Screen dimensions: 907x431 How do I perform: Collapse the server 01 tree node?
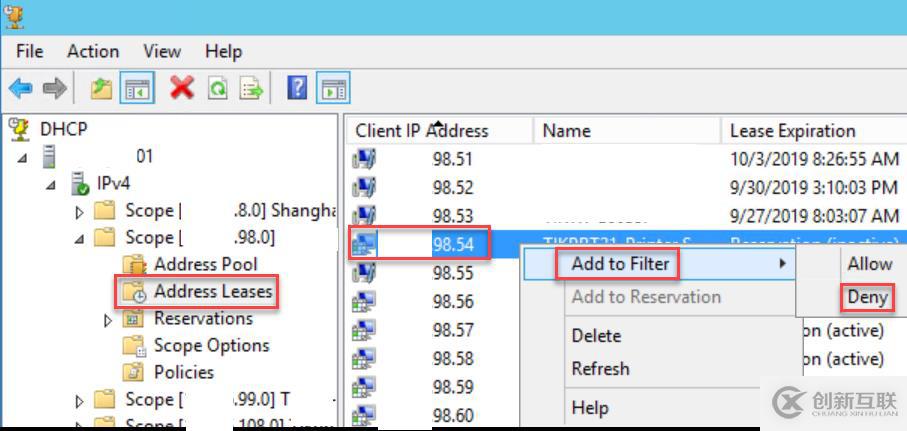point(22,158)
